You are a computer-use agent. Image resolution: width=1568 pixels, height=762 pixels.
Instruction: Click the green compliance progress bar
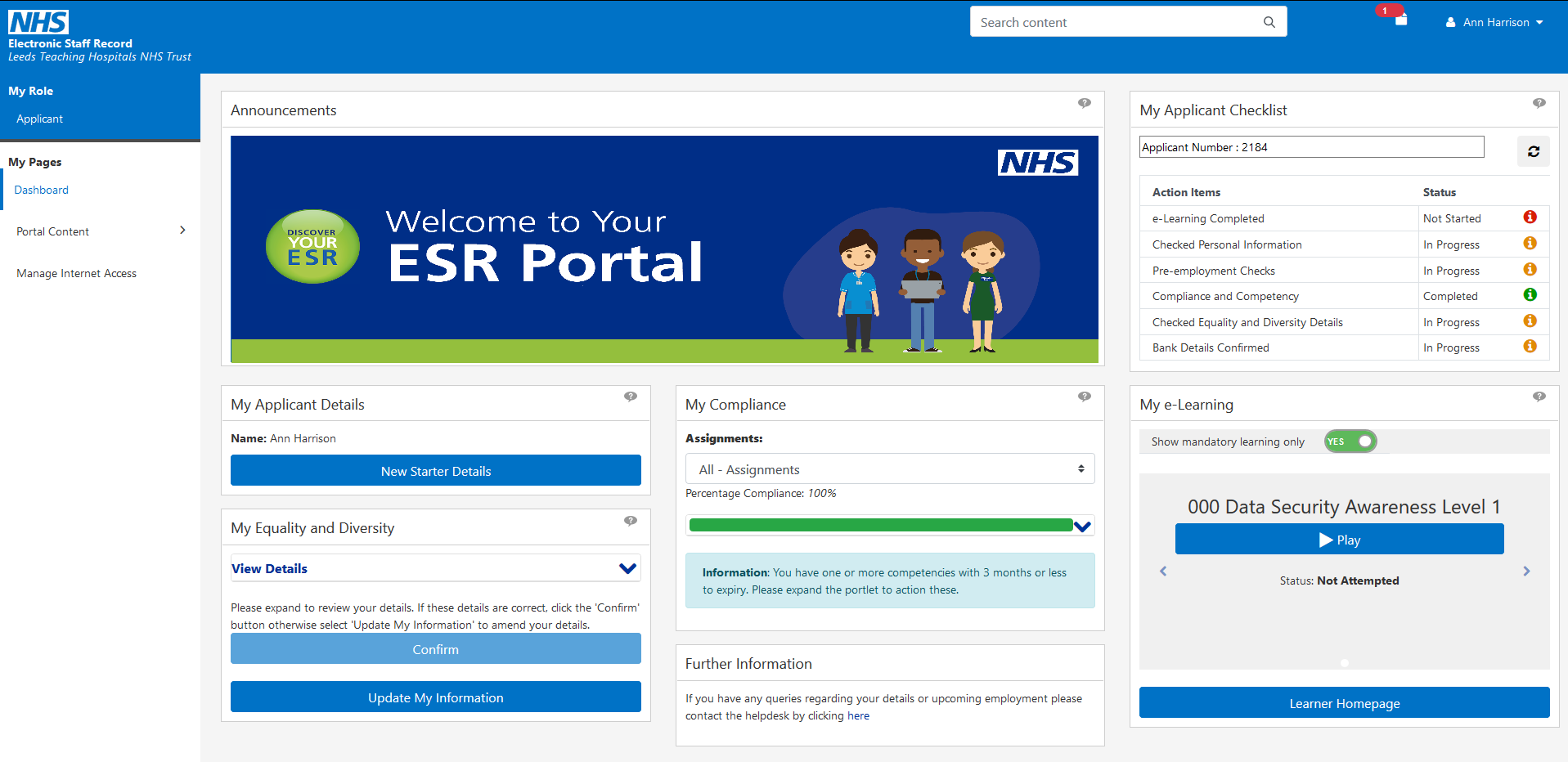pos(880,525)
